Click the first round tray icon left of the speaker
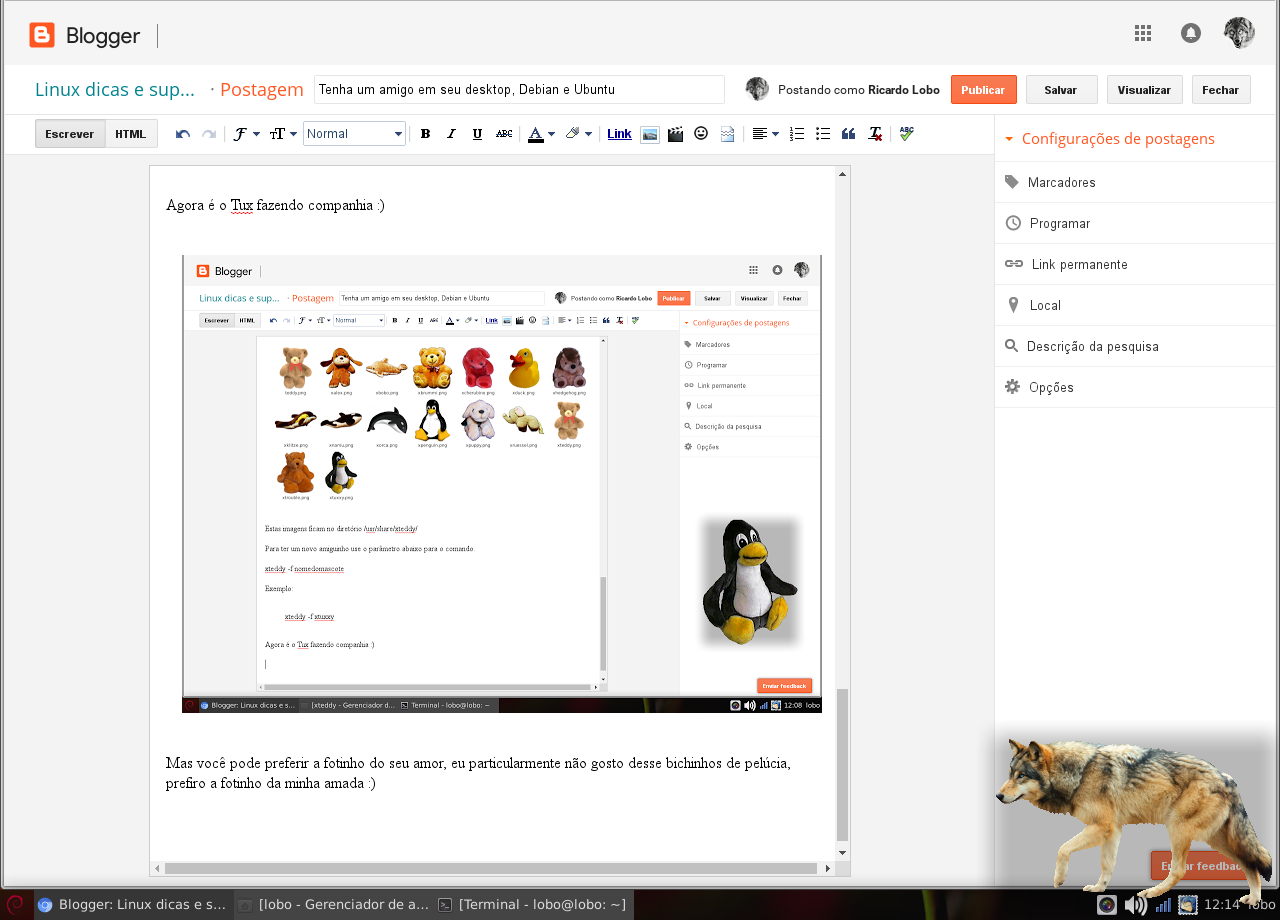 (1106, 905)
